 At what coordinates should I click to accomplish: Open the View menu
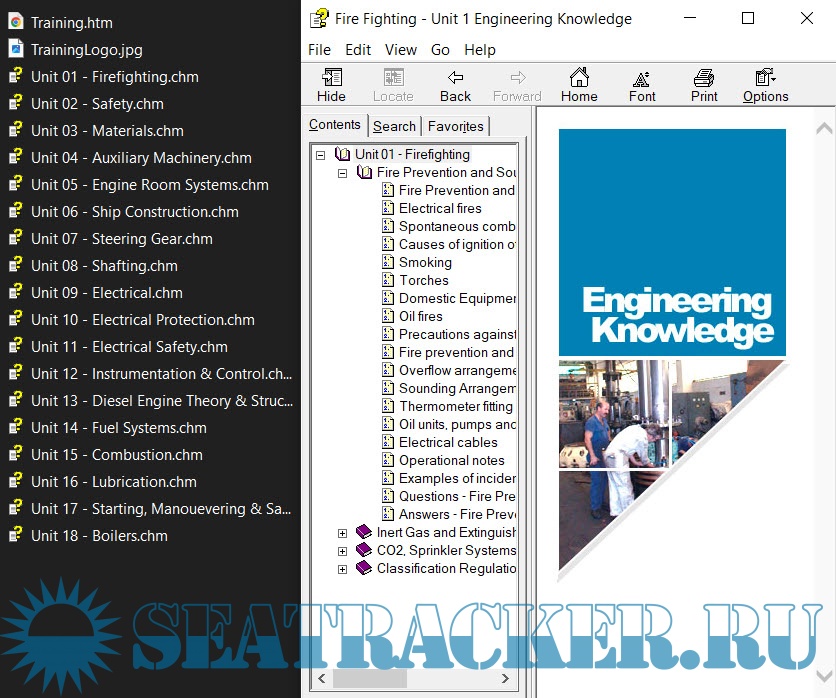click(x=399, y=49)
